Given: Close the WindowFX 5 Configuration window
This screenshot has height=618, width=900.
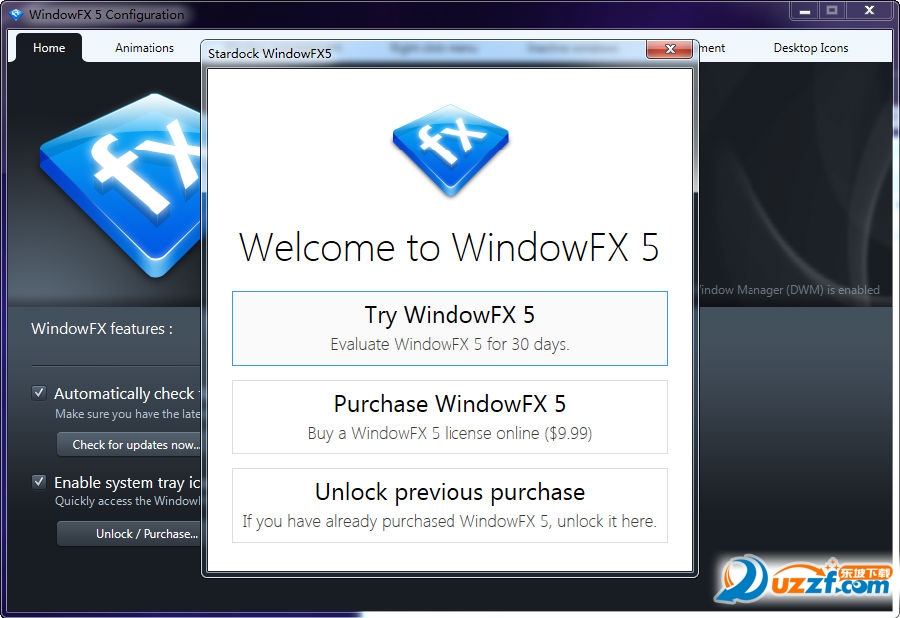Looking at the screenshot, I should pyautogui.click(x=870, y=11).
